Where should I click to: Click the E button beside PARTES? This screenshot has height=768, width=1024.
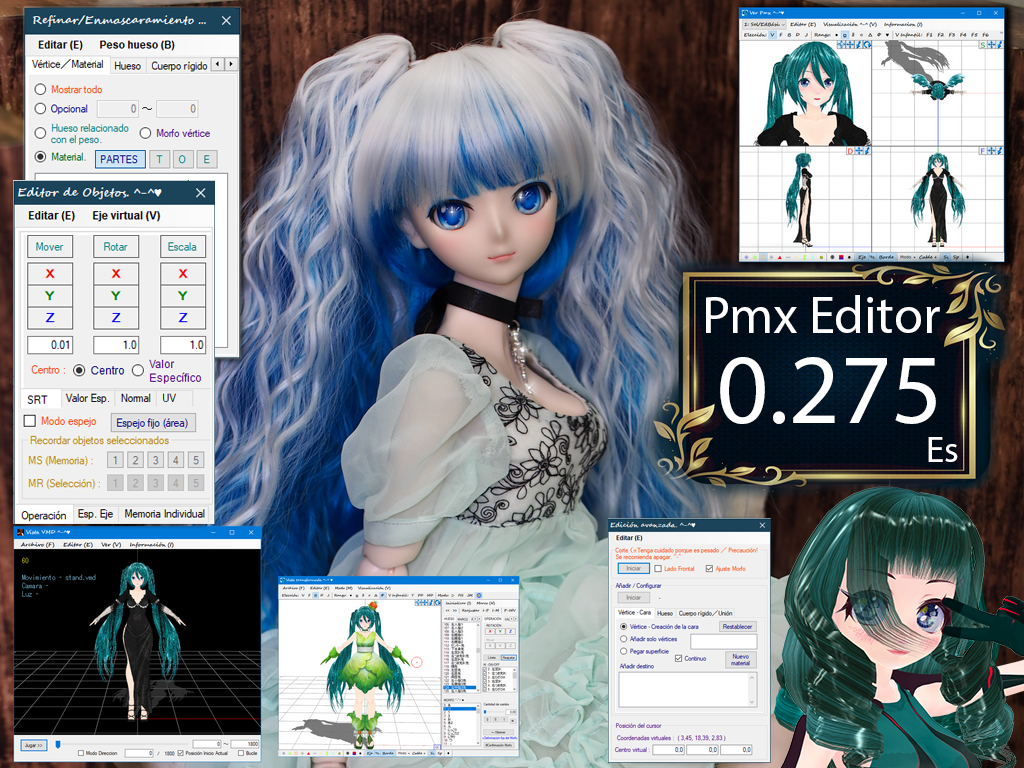pyautogui.click(x=206, y=159)
